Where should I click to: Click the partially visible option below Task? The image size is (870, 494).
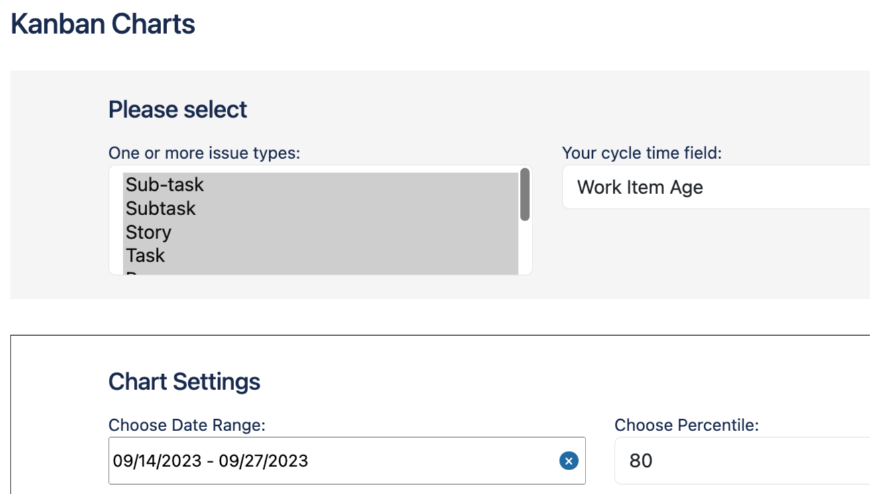point(140,272)
